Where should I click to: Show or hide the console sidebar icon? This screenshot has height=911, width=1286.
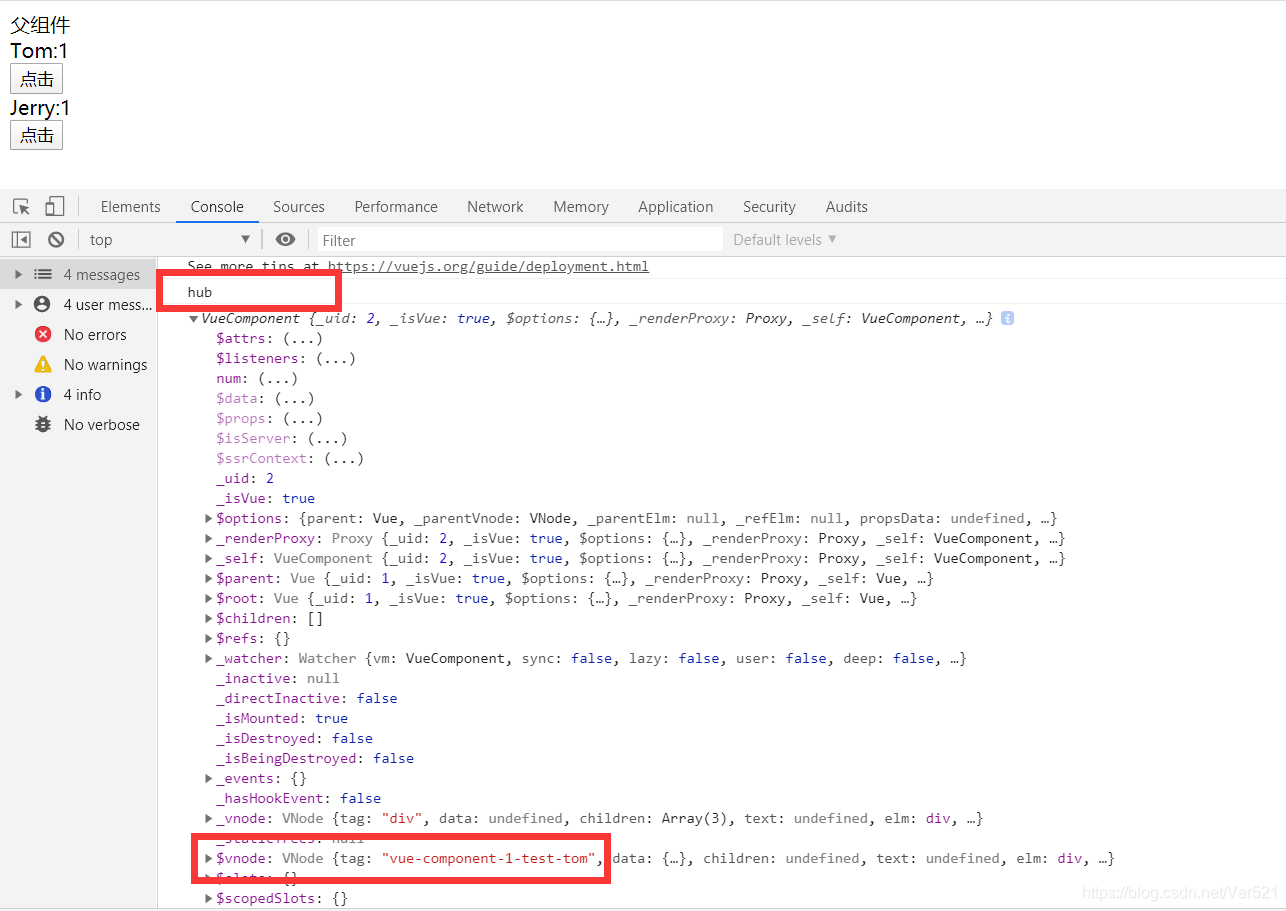pyautogui.click(x=21, y=239)
